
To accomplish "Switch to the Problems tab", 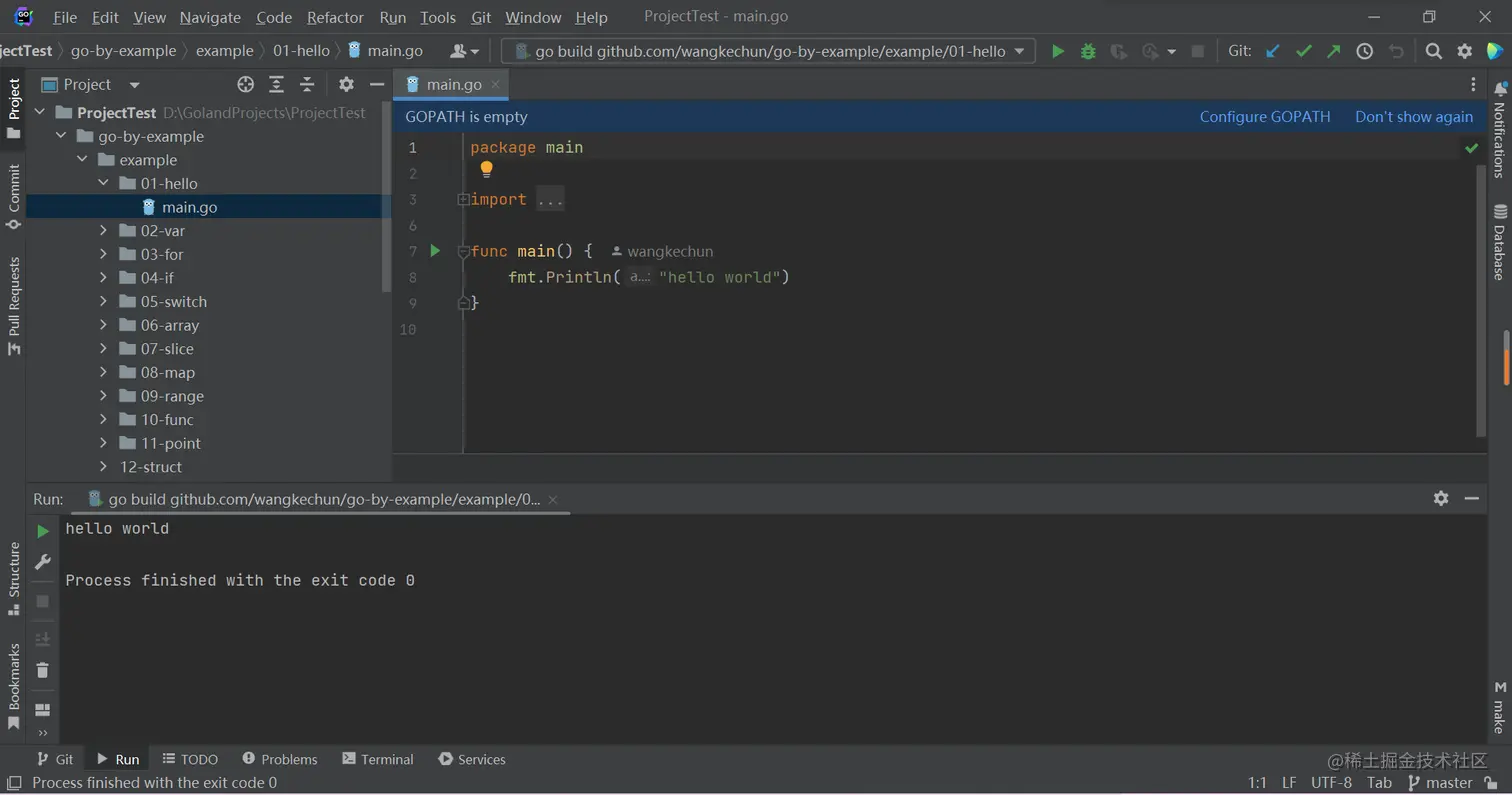I will pos(279,759).
